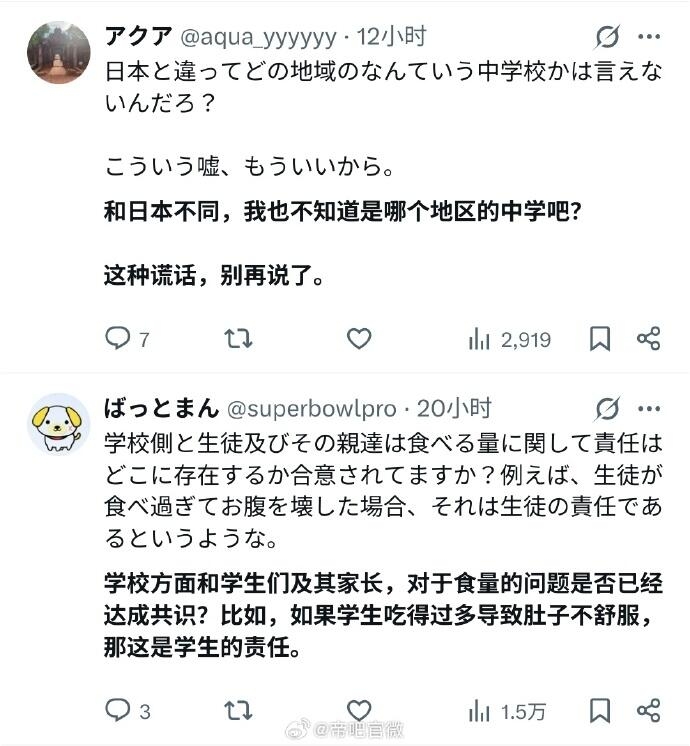View analytics showing 1.5万 views
The height and width of the screenshot is (746, 690).
(509, 712)
